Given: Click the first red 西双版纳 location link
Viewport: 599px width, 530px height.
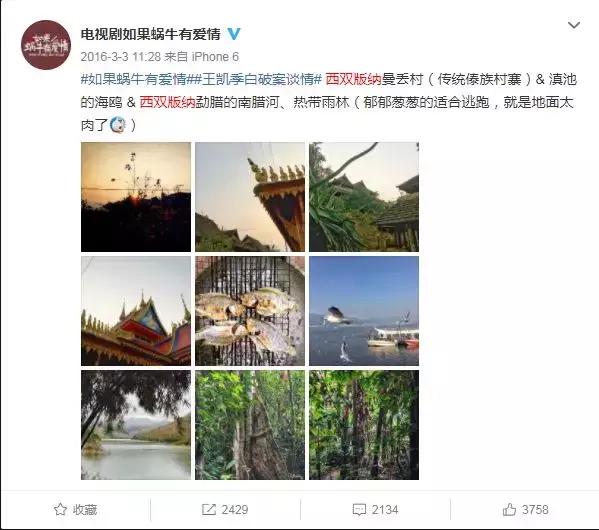Looking at the screenshot, I should point(354,79).
